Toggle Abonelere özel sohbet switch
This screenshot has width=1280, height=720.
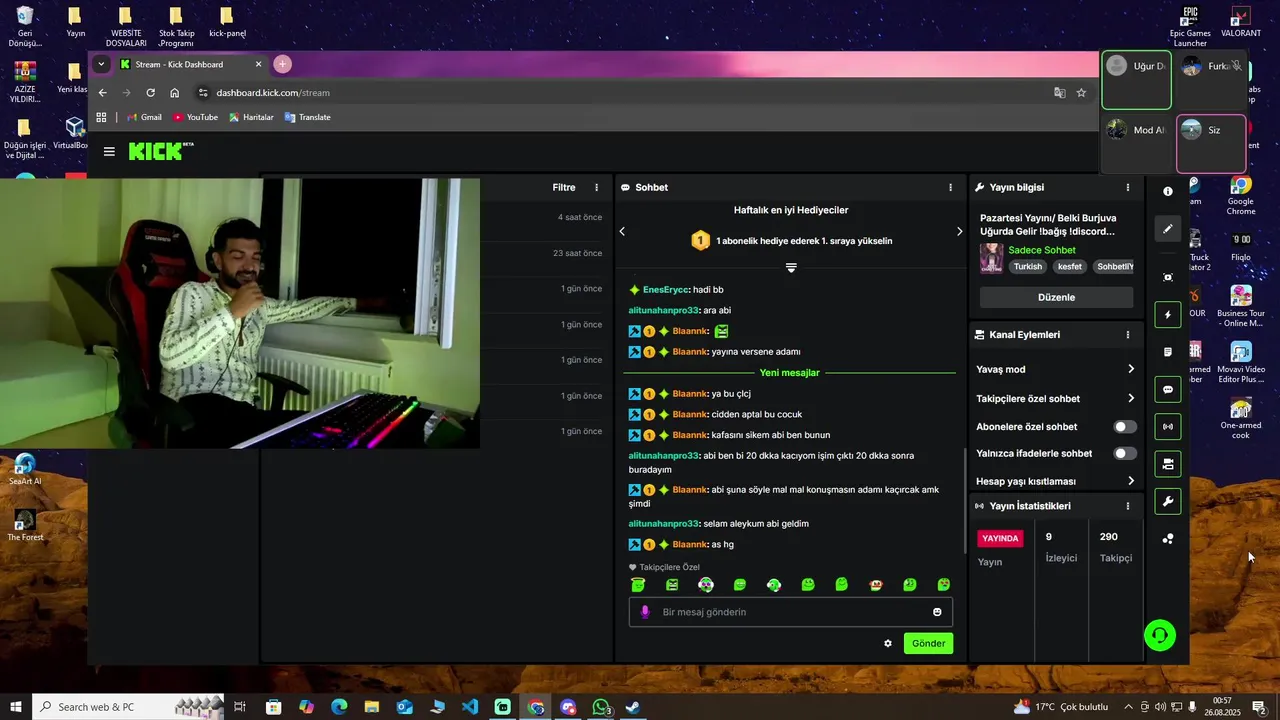coord(1125,427)
